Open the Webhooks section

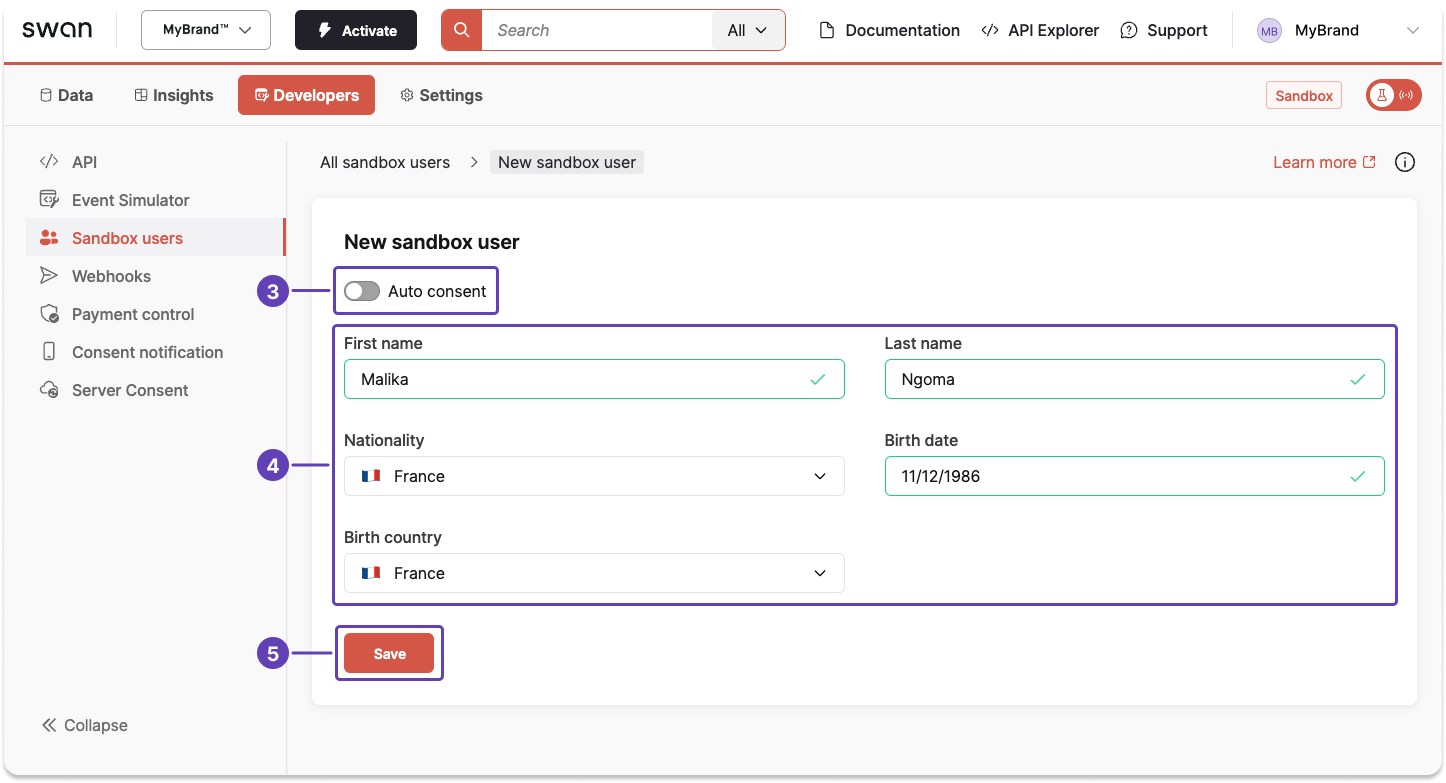pos(112,275)
